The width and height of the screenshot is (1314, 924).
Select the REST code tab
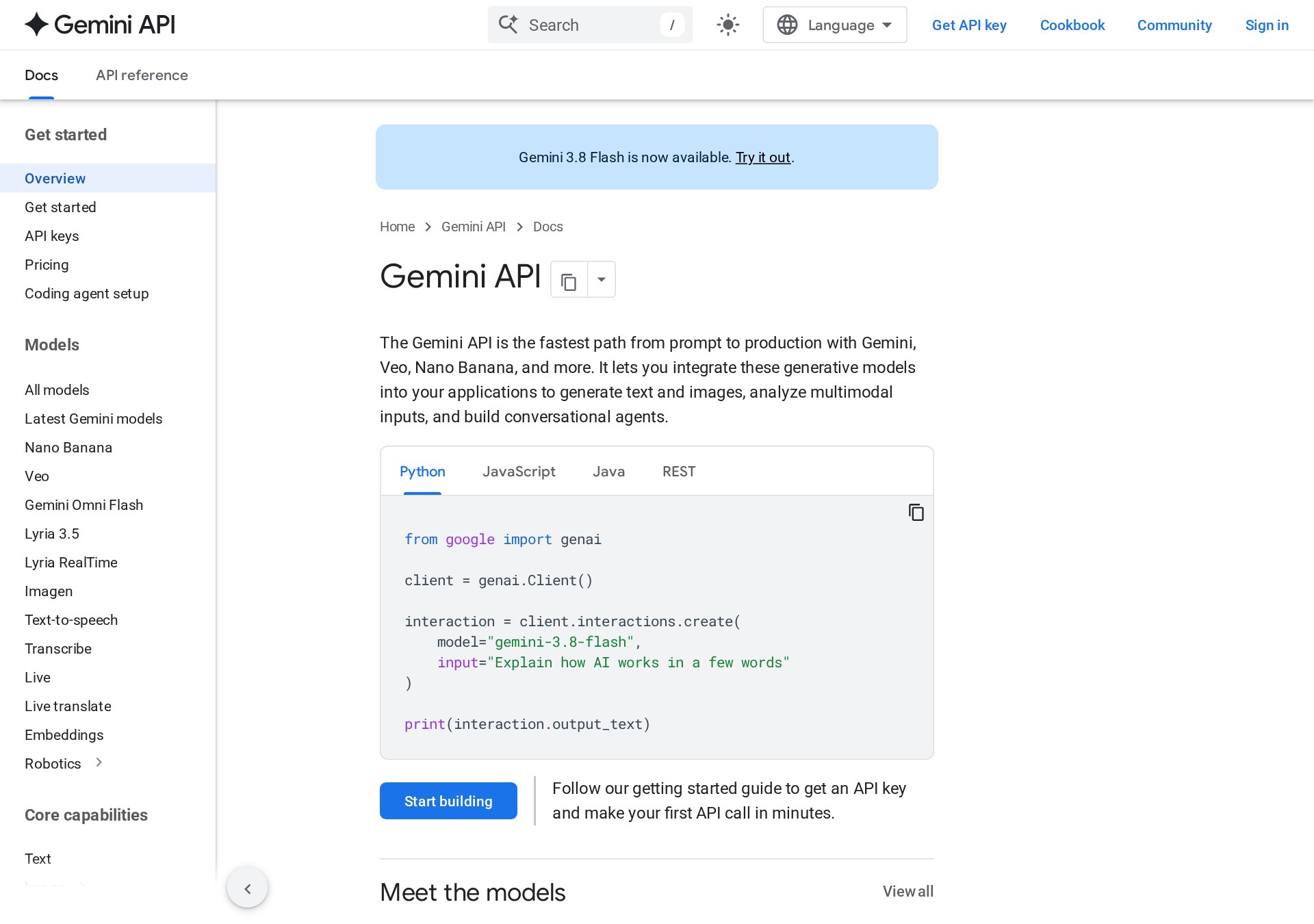(679, 472)
